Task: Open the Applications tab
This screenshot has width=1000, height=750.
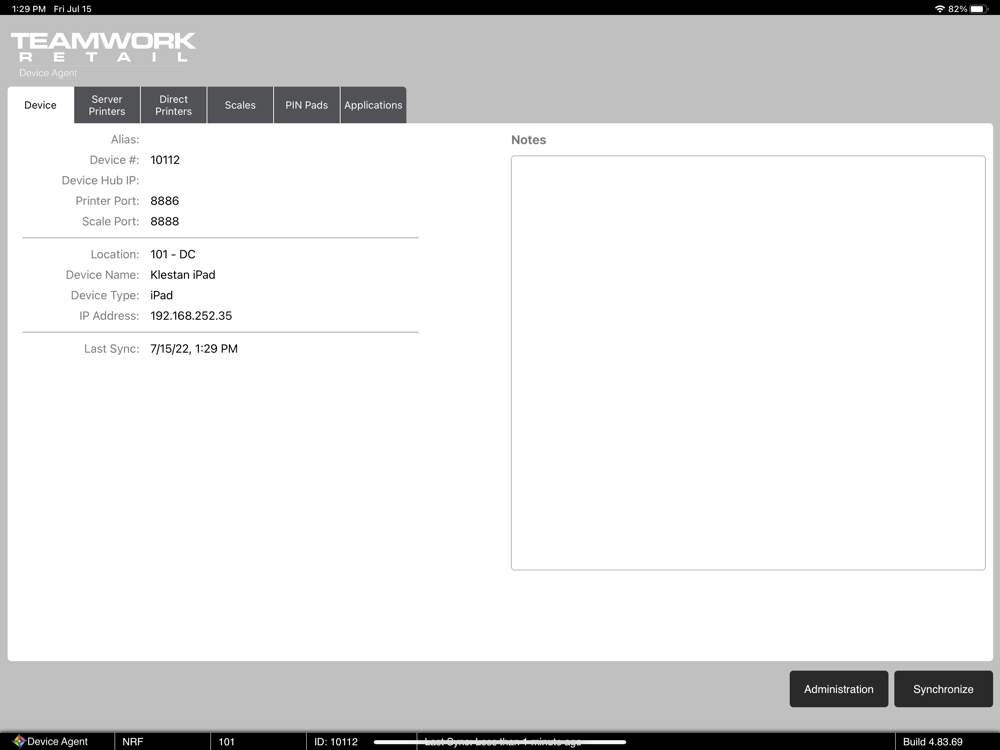Action: coord(373,105)
